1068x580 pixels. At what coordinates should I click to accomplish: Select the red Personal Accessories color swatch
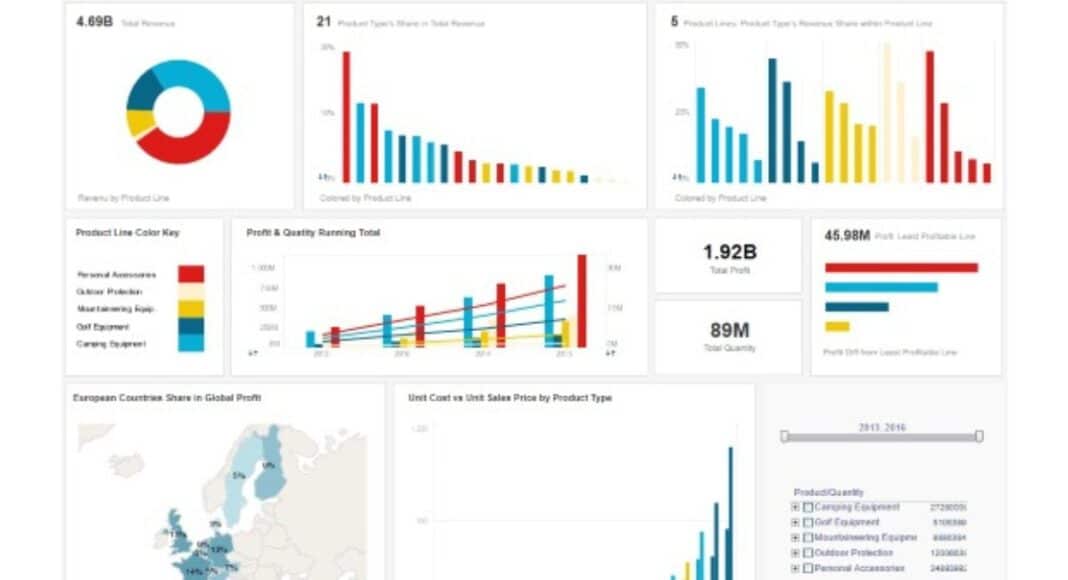pos(190,273)
